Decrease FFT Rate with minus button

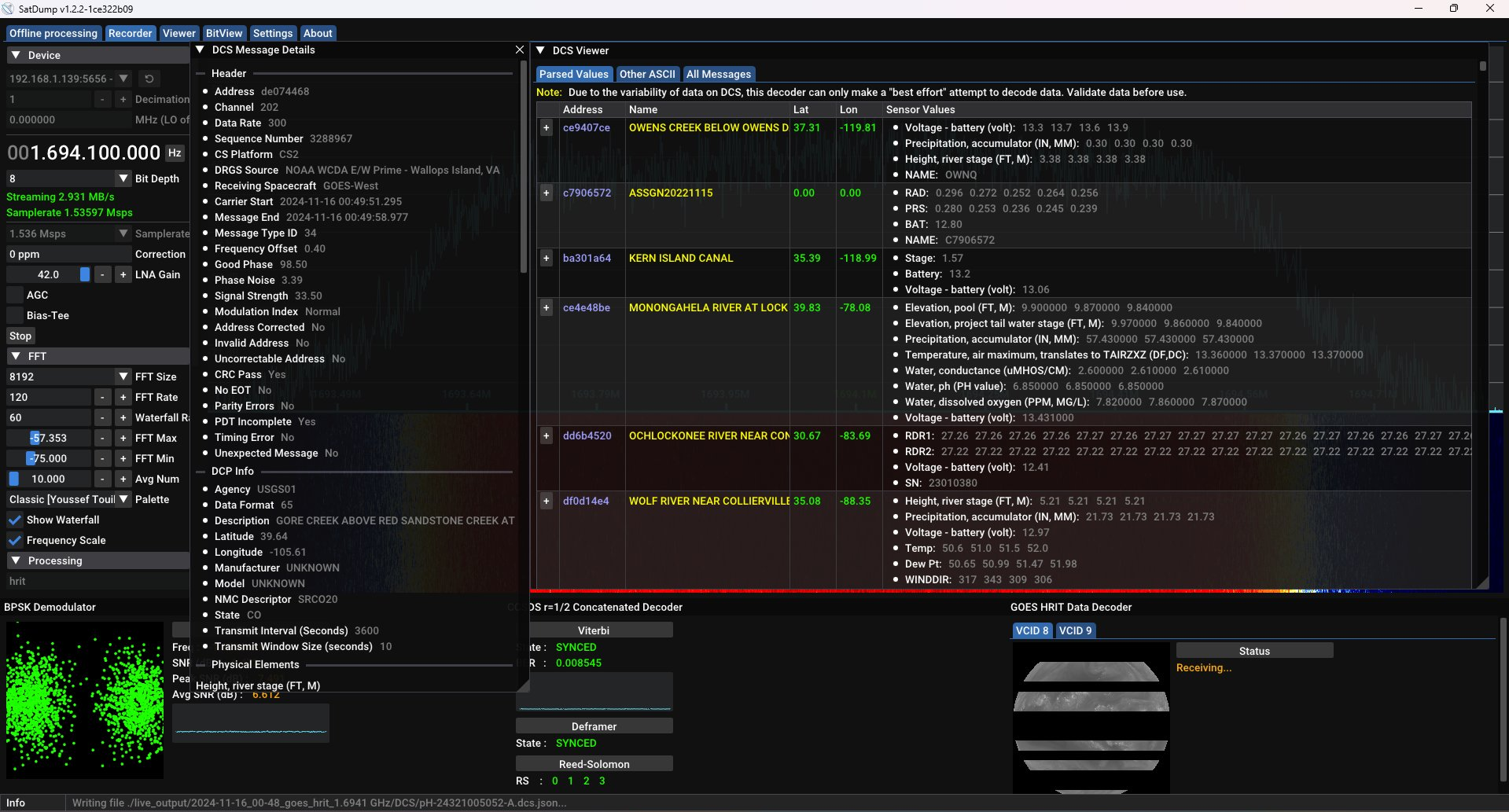(x=102, y=397)
